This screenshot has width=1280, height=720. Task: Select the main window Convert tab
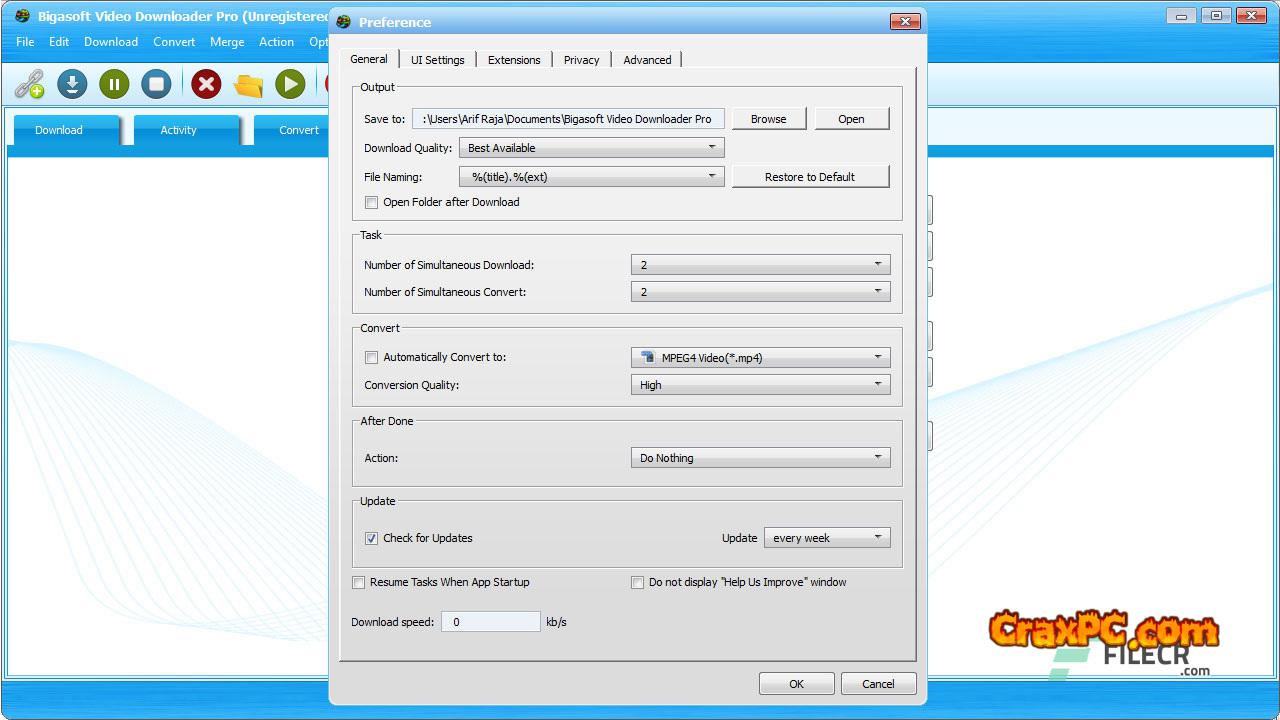point(292,130)
